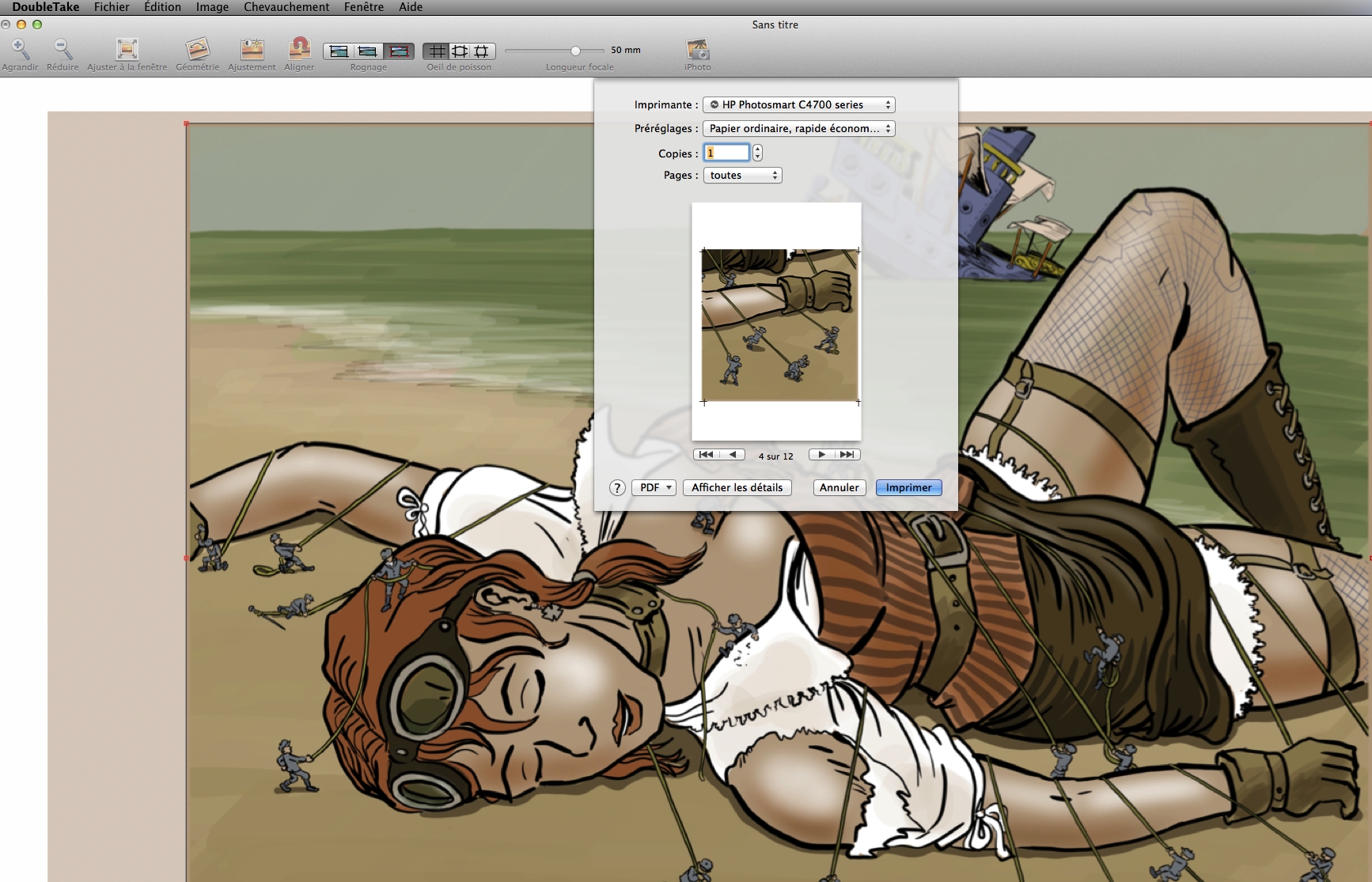Screen dimensions: 1372x882
Task: Open the Géométrie tool
Action: pyautogui.click(x=197, y=49)
